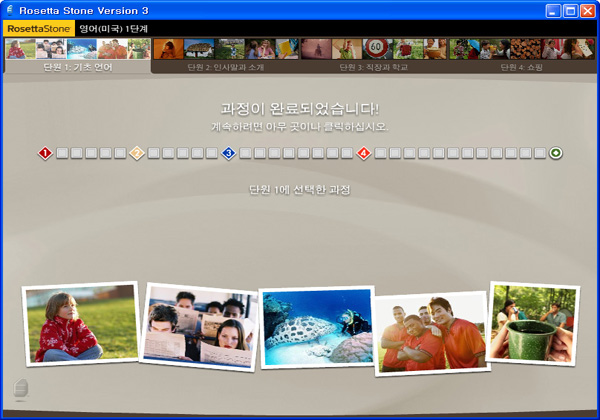Switch to 단원 4: 쇼핑 tab
This screenshot has width=600, height=420.
tap(522, 55)
